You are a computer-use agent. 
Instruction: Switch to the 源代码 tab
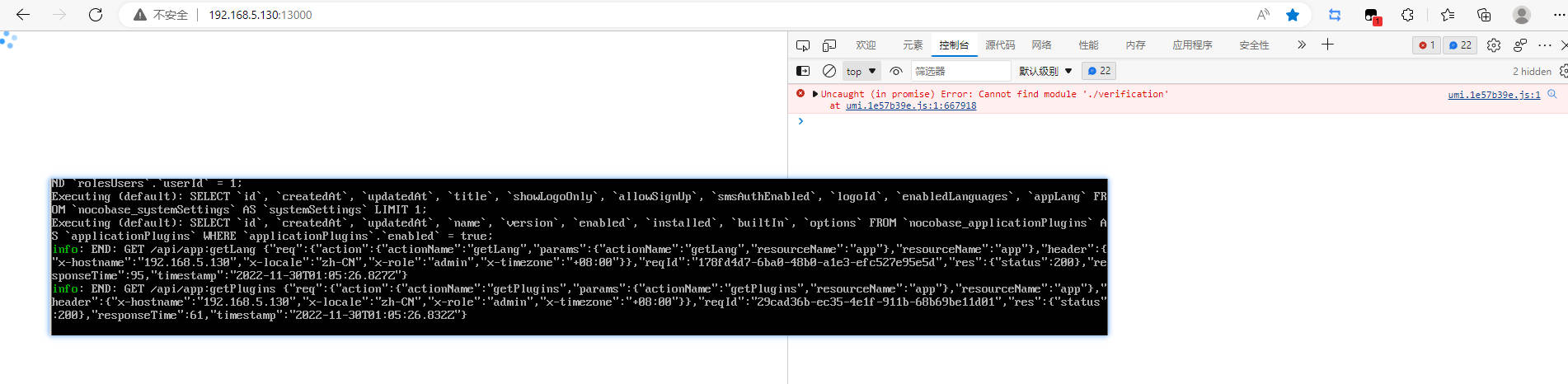[1000, 45]
